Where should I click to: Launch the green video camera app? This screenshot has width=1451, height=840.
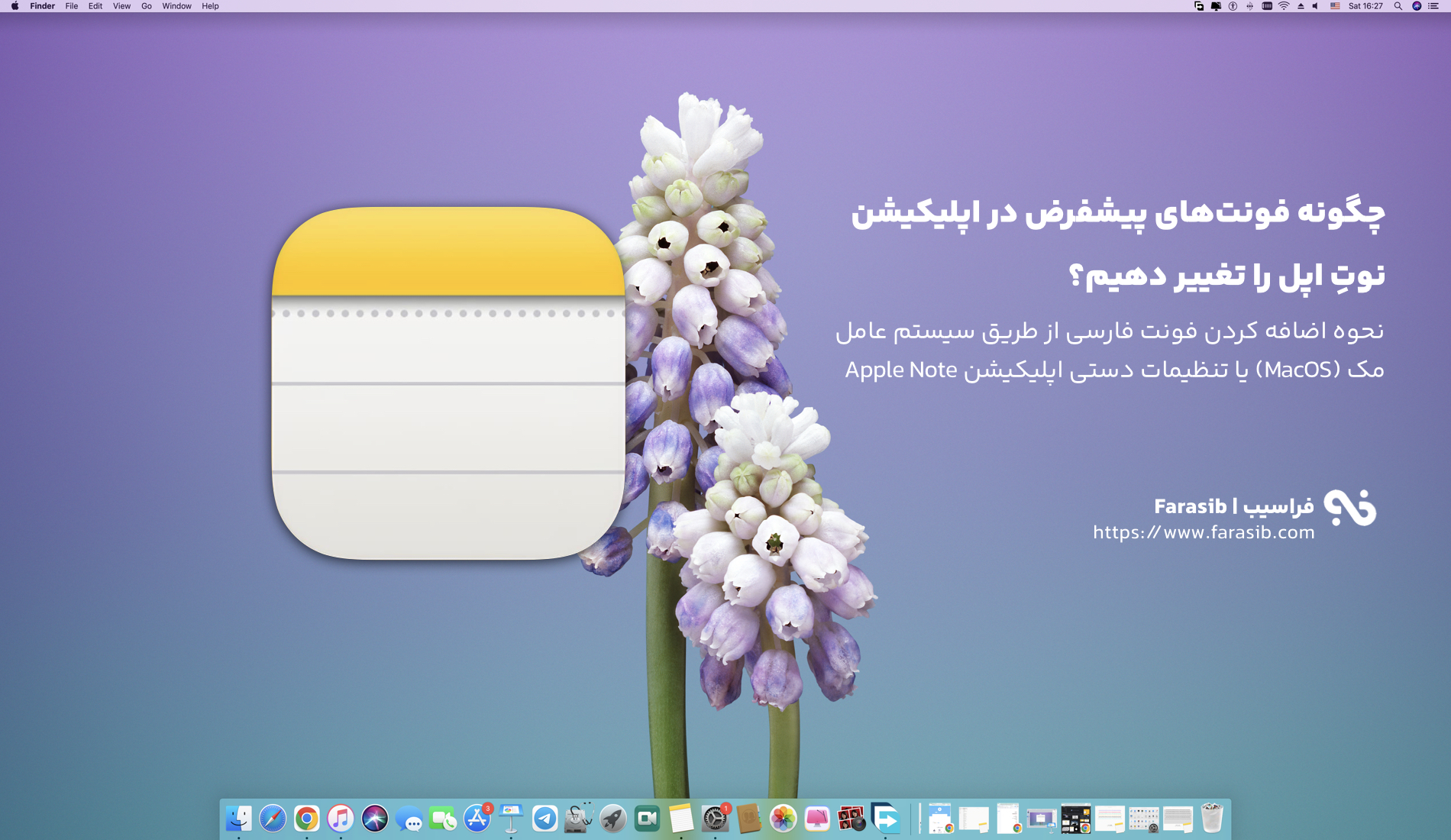[x=648, y=819]
